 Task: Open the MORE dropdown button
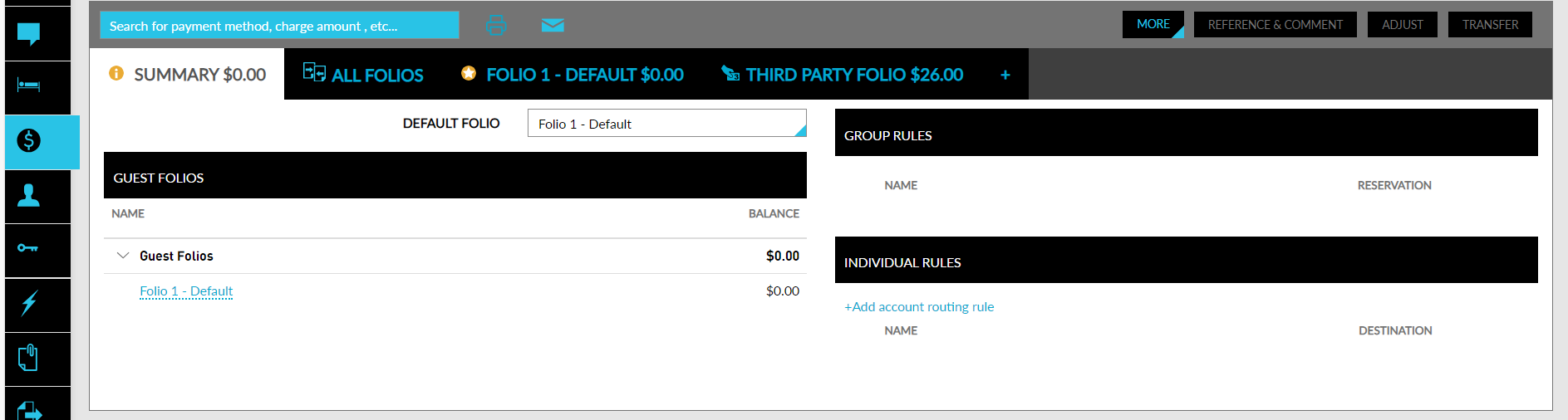coord(1153,25)
